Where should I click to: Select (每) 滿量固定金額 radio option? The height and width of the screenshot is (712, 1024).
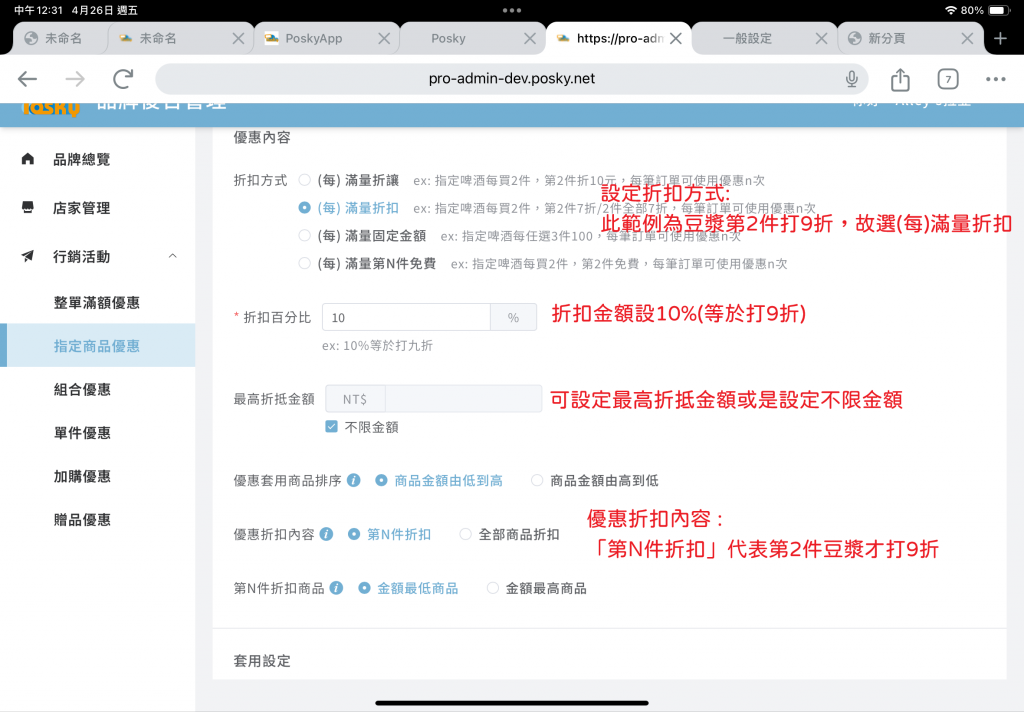click(x=304, y=235)
